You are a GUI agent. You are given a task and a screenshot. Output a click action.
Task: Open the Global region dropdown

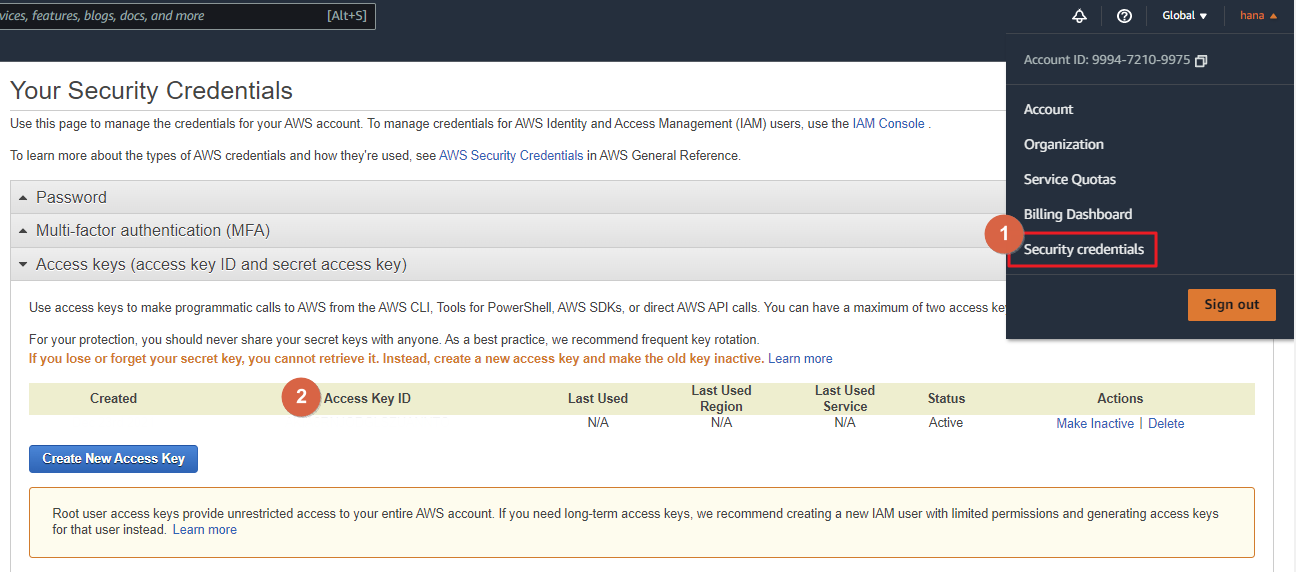pyautogui.click(x=1184, y=15)
